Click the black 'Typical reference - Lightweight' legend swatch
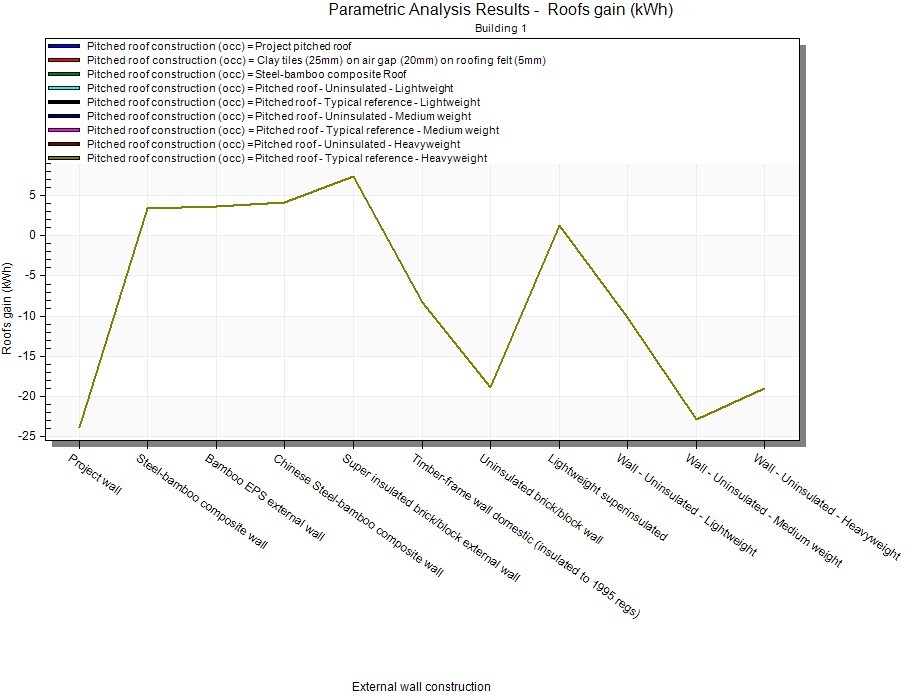The height and width of the screenshot is (700, 906). point(64,102)
